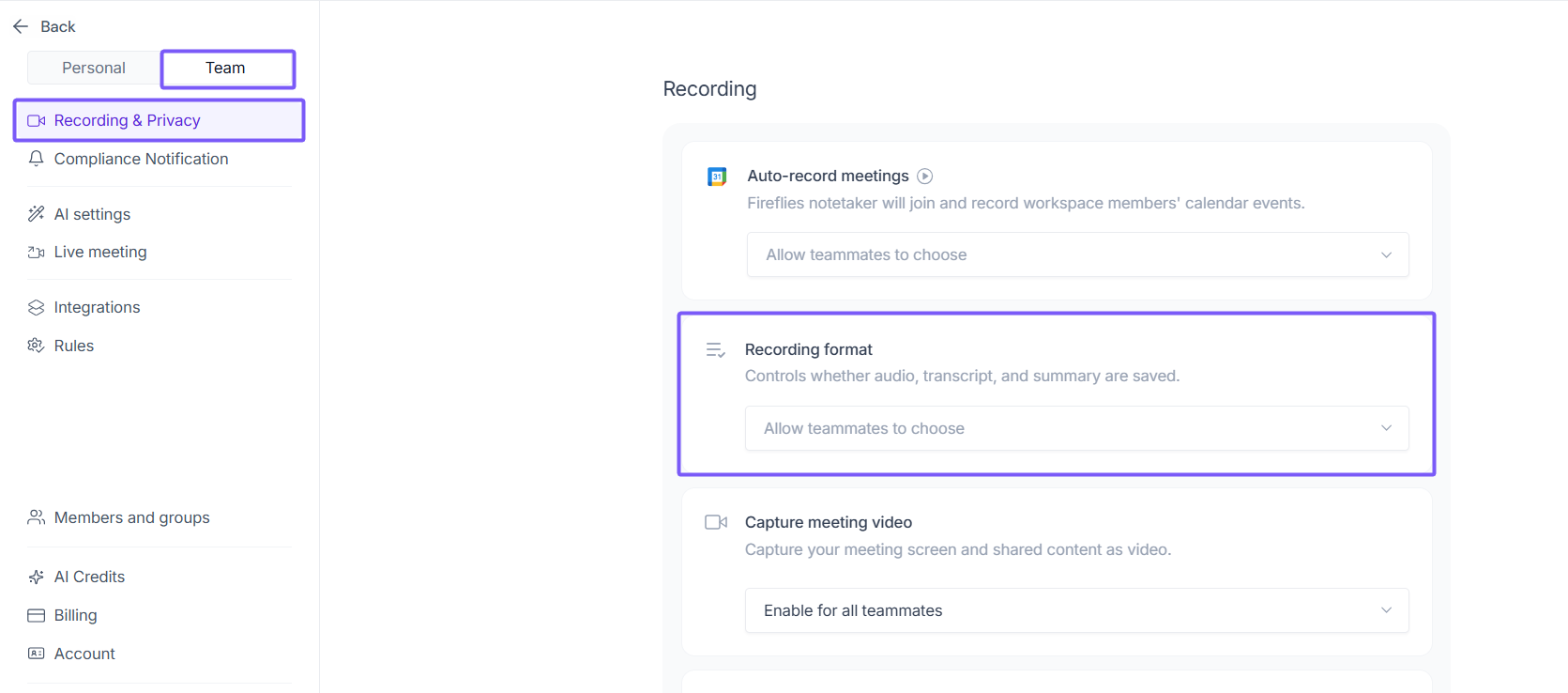Open the Recording format dropdown

(1076, 428)
